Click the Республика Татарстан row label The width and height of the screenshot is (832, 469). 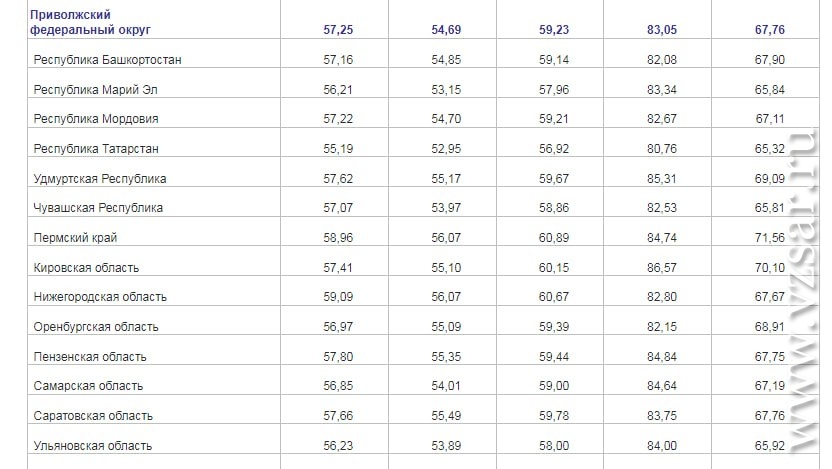pyautogui.click(x=96, y=149)
